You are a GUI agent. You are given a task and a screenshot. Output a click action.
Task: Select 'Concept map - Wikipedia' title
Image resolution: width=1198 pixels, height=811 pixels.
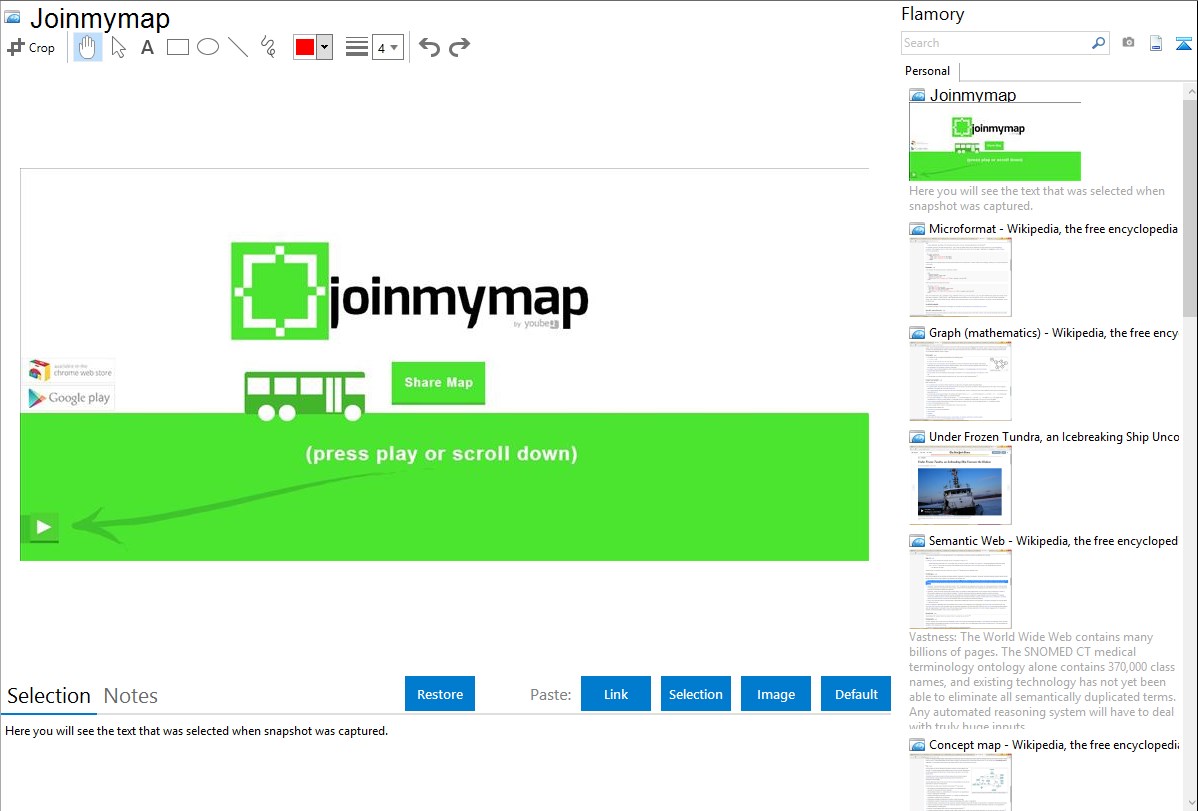[1053, 744]
